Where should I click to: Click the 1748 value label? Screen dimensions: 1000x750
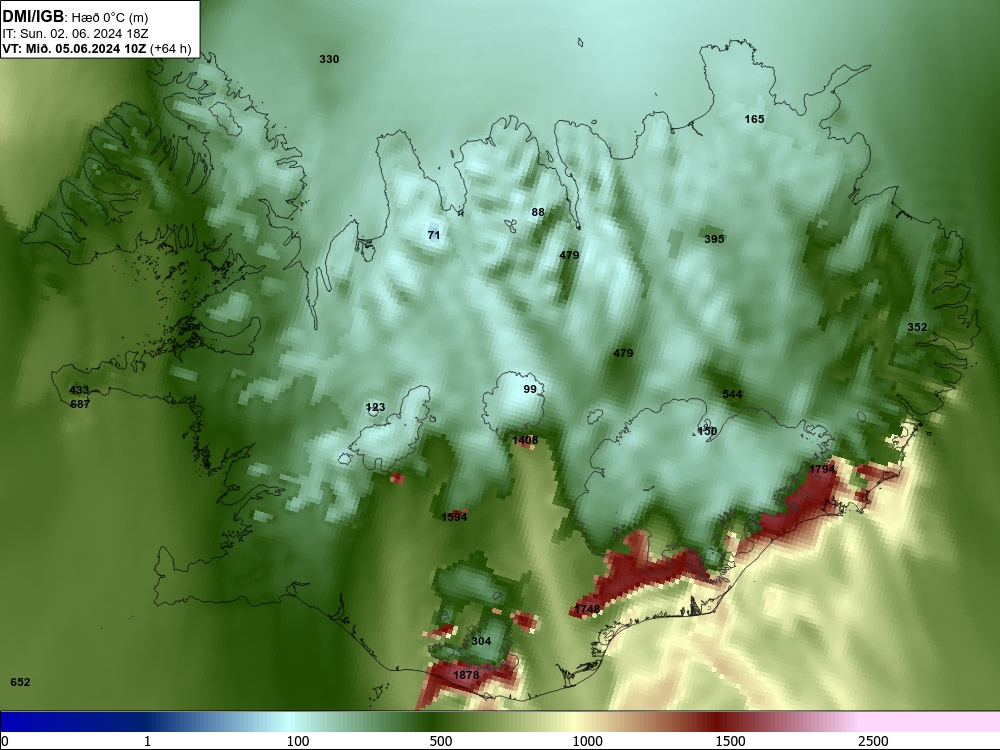pyautogui.click(x=587, y=609)
